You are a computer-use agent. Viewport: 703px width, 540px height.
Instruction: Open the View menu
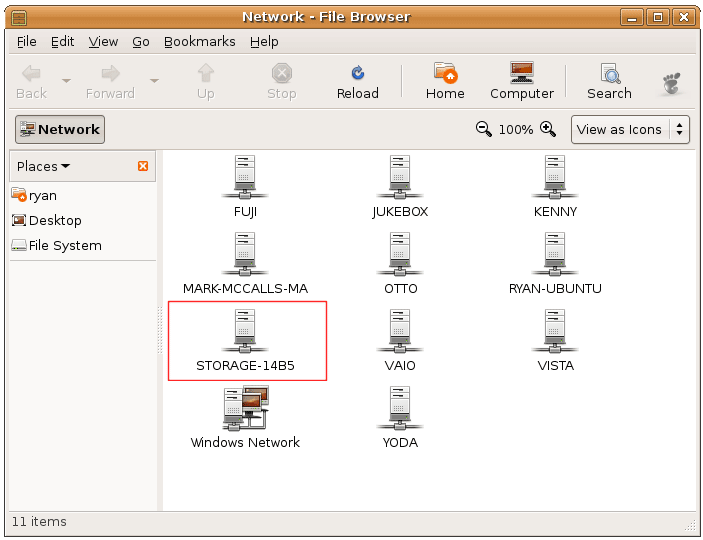pos(103,41)
